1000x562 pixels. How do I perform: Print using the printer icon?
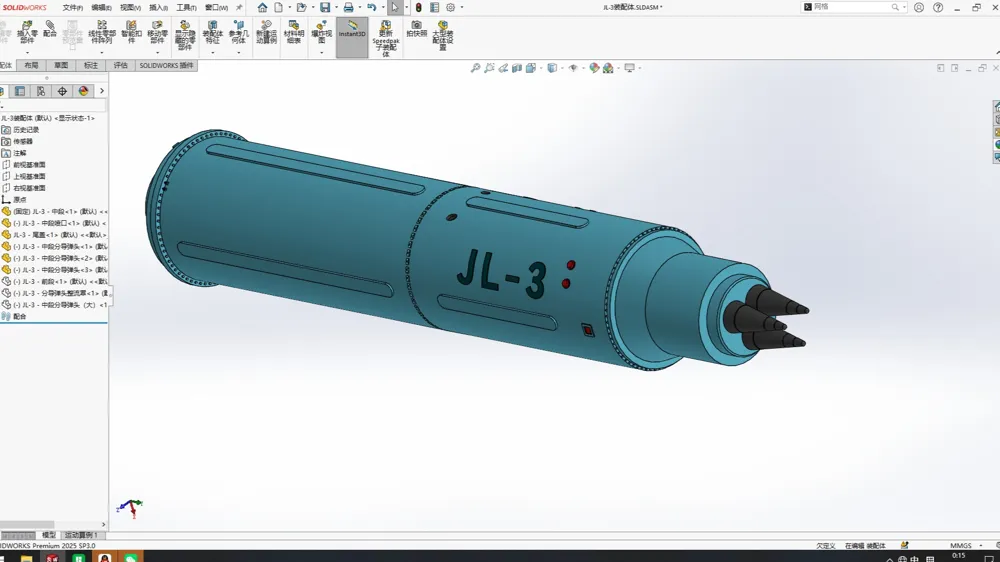[x=348, y=8]
